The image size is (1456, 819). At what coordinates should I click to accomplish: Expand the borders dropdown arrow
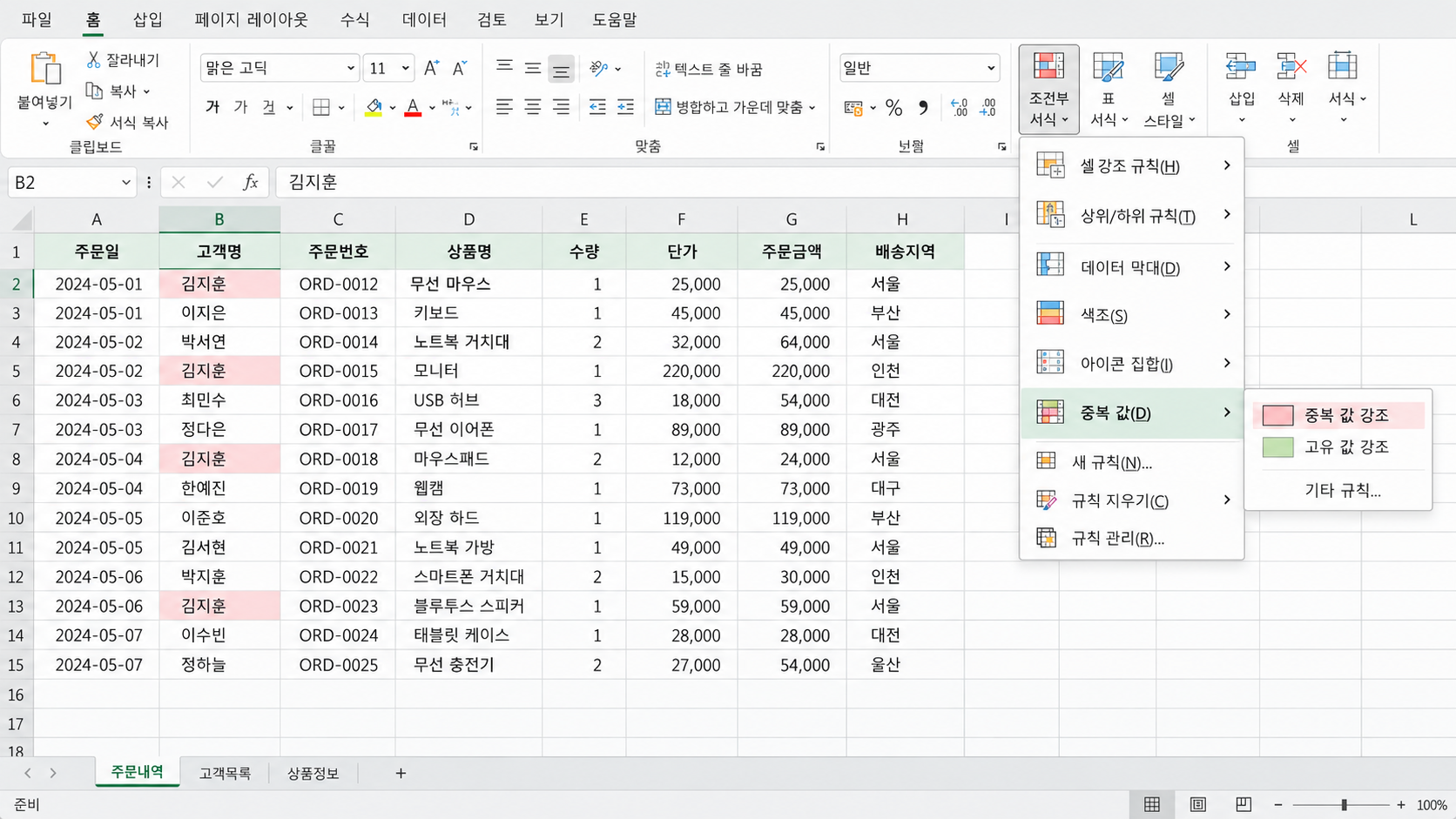coord(341,107)
